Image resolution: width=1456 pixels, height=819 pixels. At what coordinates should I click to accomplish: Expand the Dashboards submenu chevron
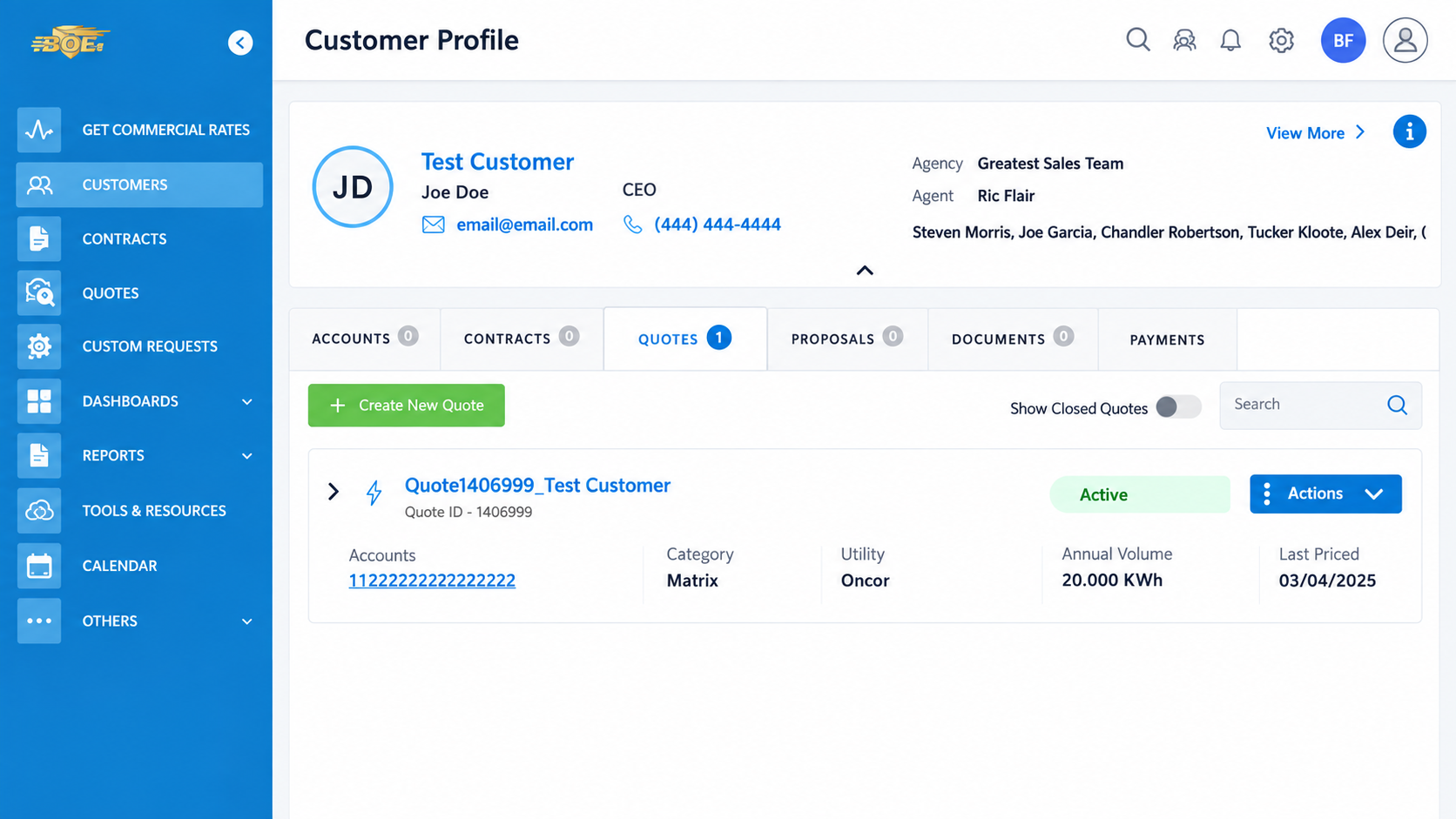247,402
